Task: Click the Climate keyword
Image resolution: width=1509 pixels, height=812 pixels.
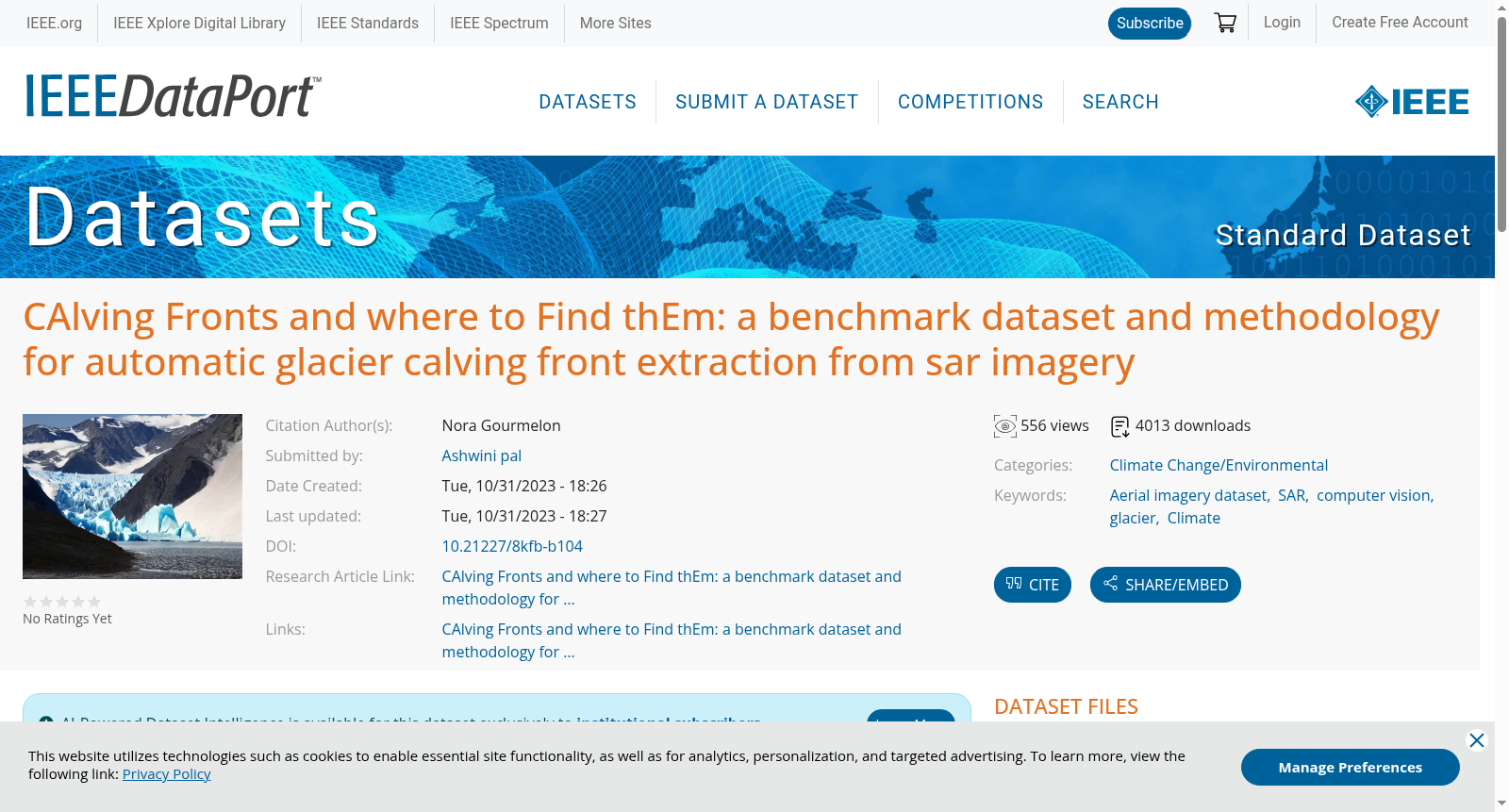Action: pyautogui.click(x=1193, y=518)
